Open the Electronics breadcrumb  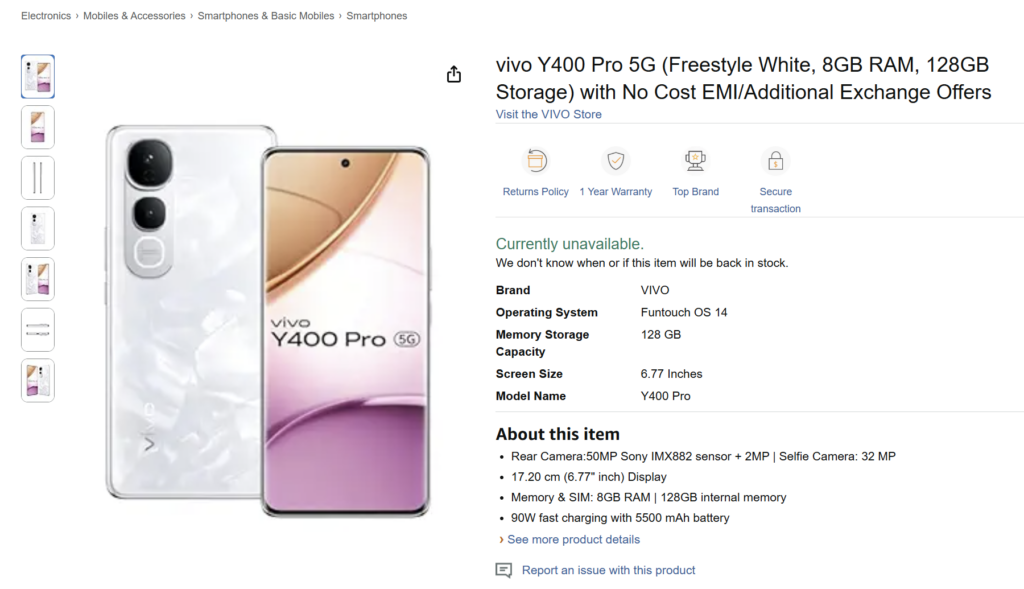tap(46, 16)
